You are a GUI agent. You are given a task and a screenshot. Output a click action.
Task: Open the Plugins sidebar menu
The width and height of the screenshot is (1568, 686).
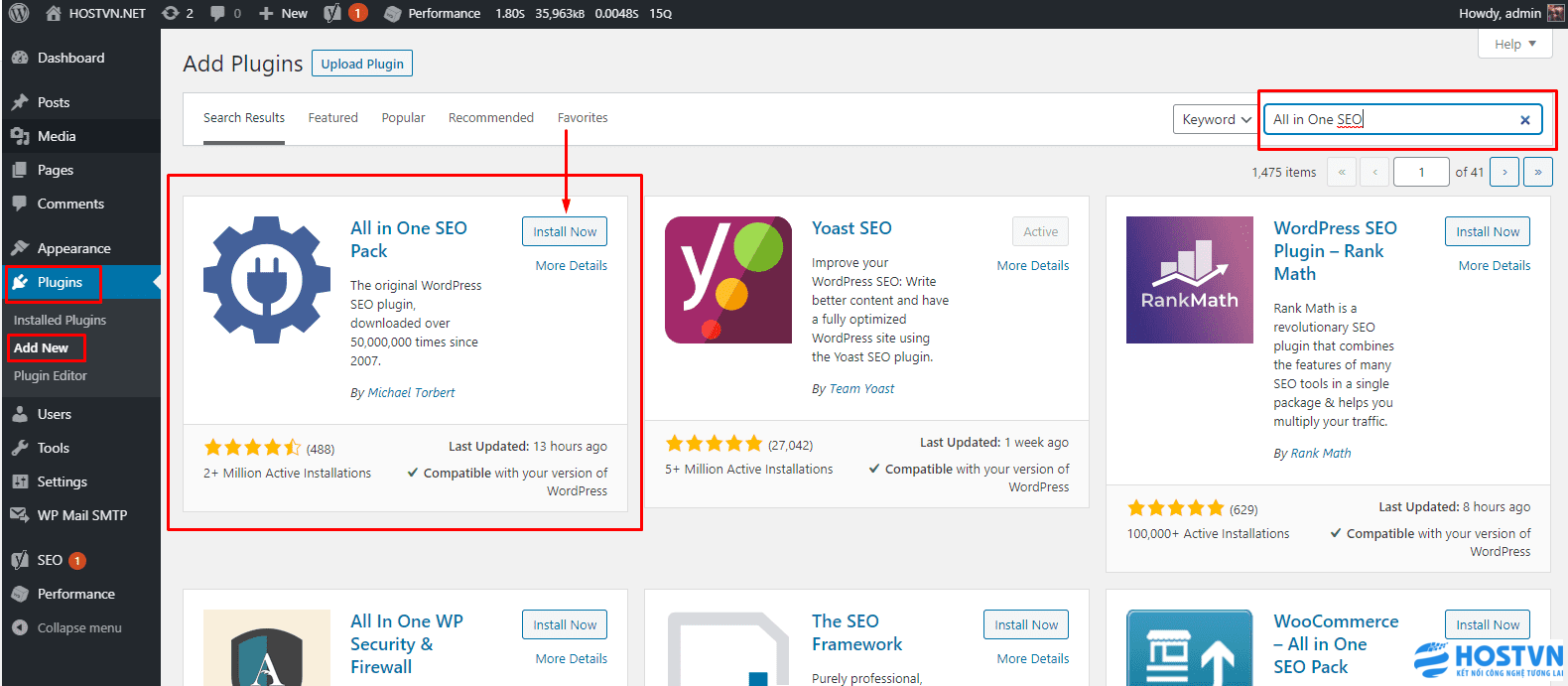[60, 282]
